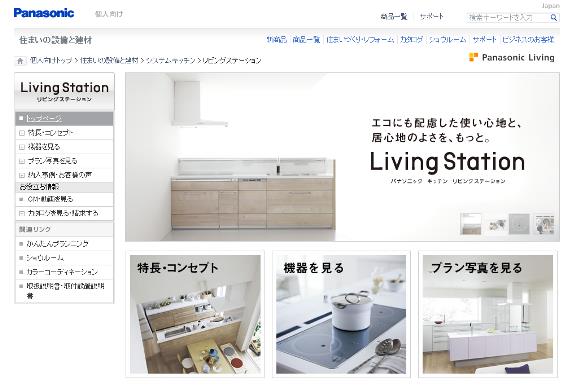
Task: Expand the 機器を見る sidebar plus icon
Action: 22,147
